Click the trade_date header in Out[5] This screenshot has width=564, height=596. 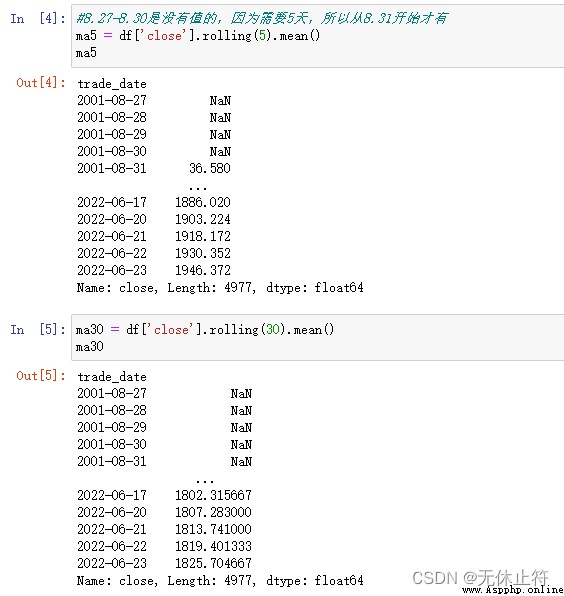pos(112,377)
